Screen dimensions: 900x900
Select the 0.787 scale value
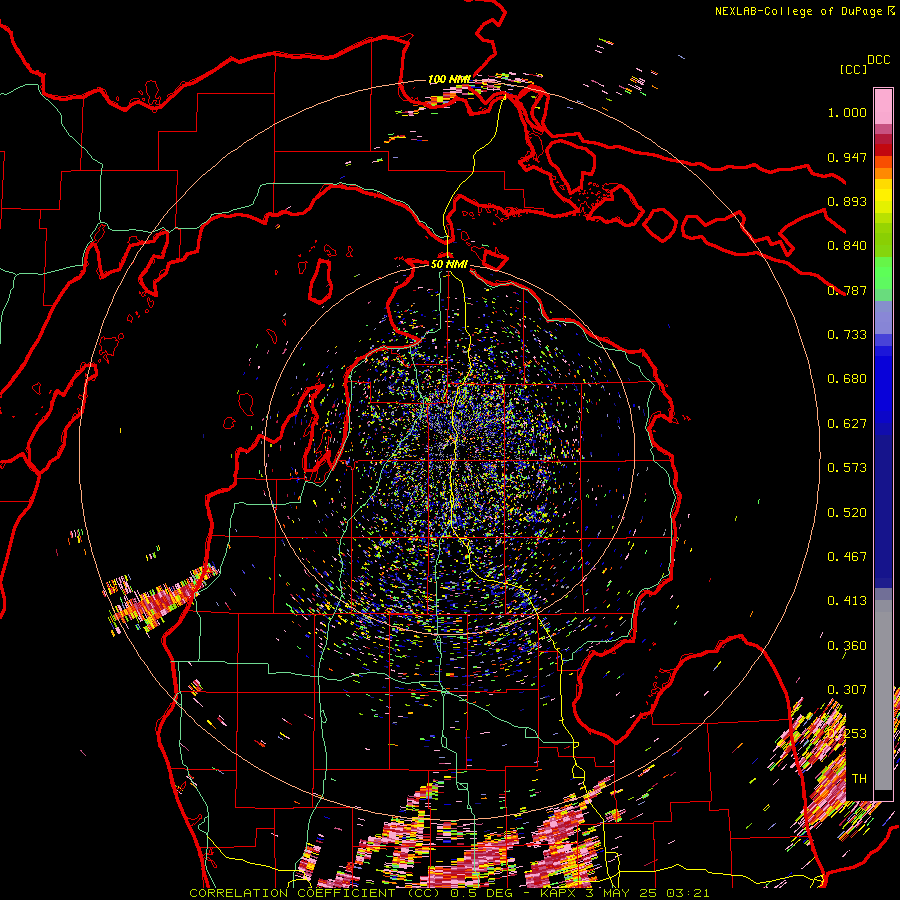tap(847, 290)
